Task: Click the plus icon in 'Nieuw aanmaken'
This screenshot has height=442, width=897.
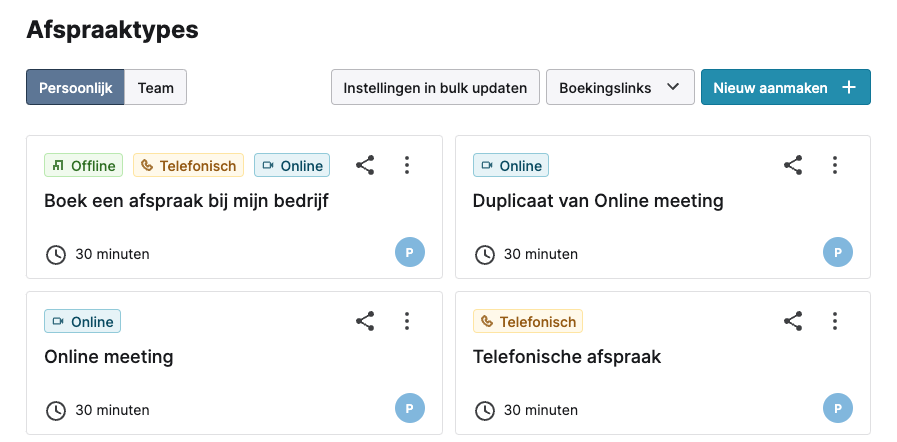Action: pos(850,87)
